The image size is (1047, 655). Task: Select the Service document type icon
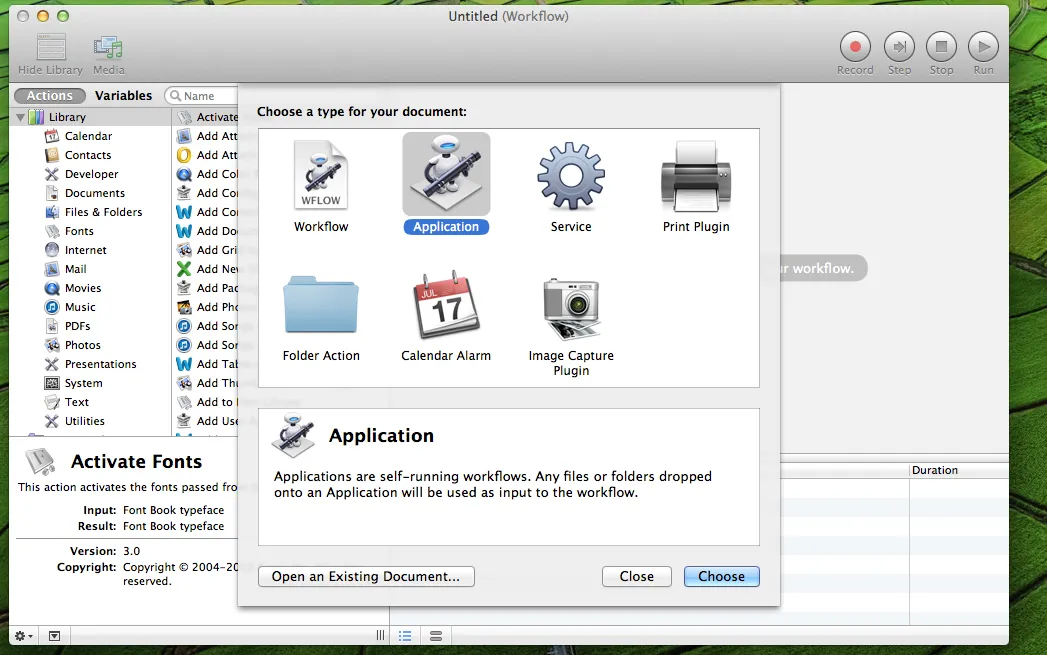(x=570, y=174)
